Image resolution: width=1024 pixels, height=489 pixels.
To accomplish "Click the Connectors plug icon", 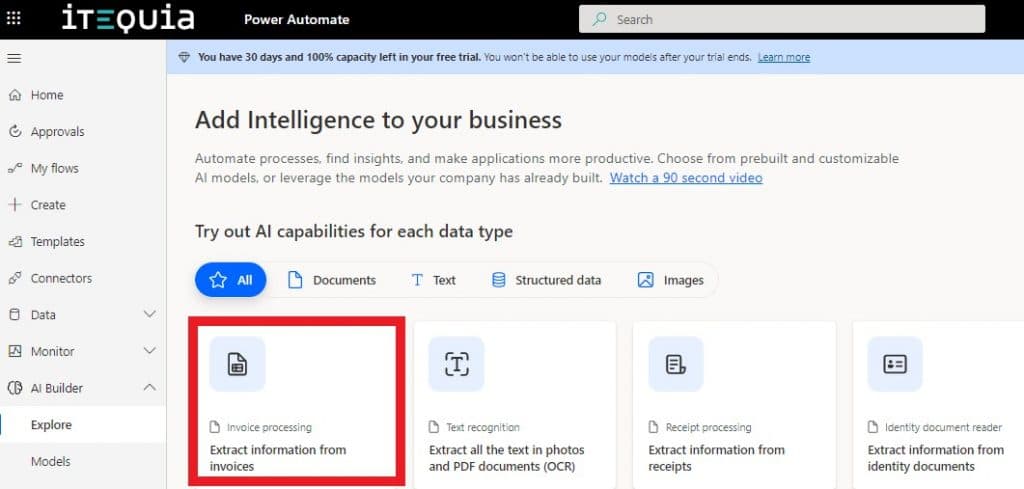I will pos(15,278).
